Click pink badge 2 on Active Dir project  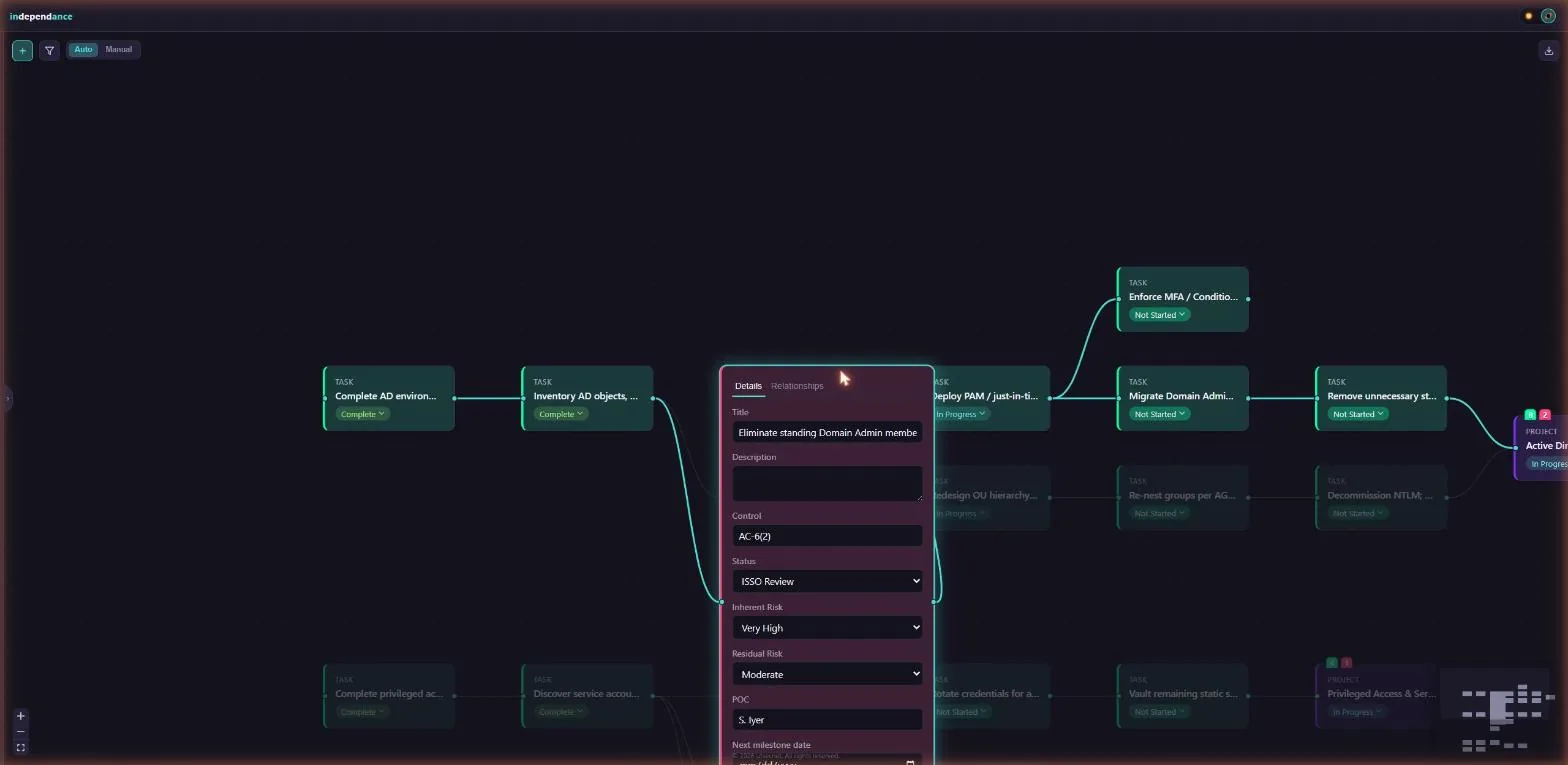[1545, 415]
